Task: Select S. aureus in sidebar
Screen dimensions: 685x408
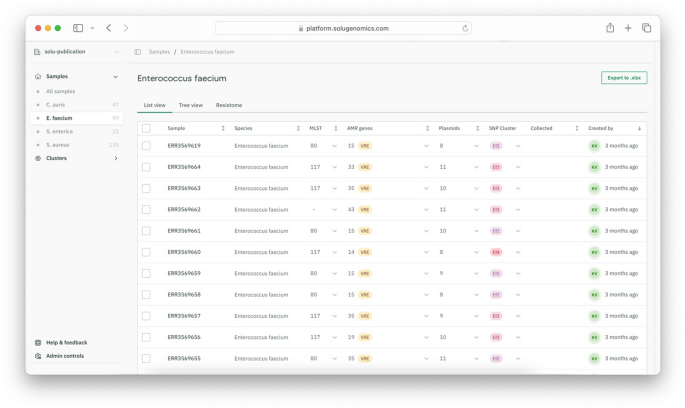Action: pos(58,145)
